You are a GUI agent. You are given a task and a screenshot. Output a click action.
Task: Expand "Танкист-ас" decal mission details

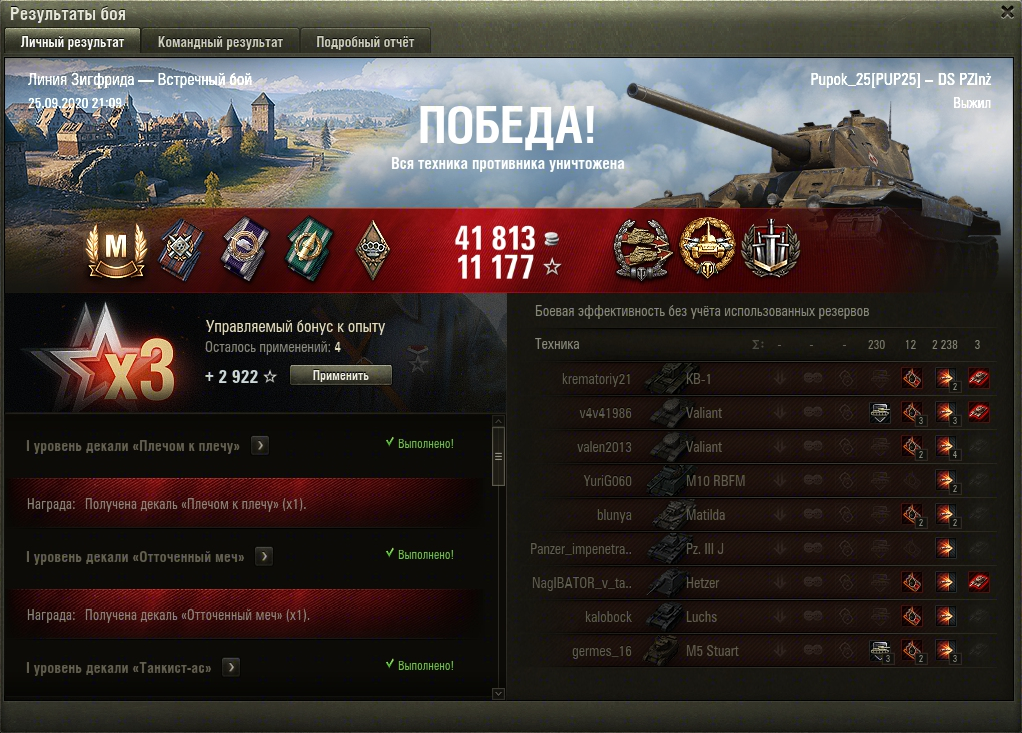pyautogui.click(x=231, y=667)
